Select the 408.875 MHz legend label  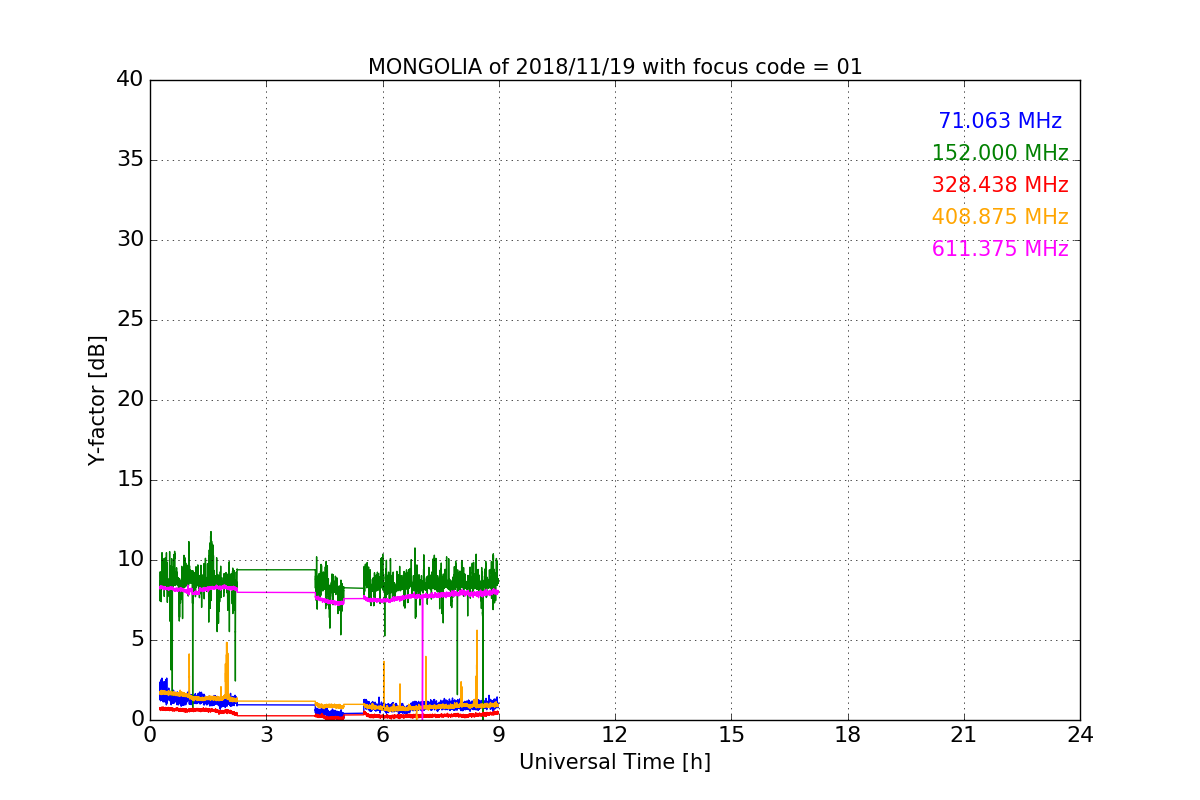tap(1000, 217)
